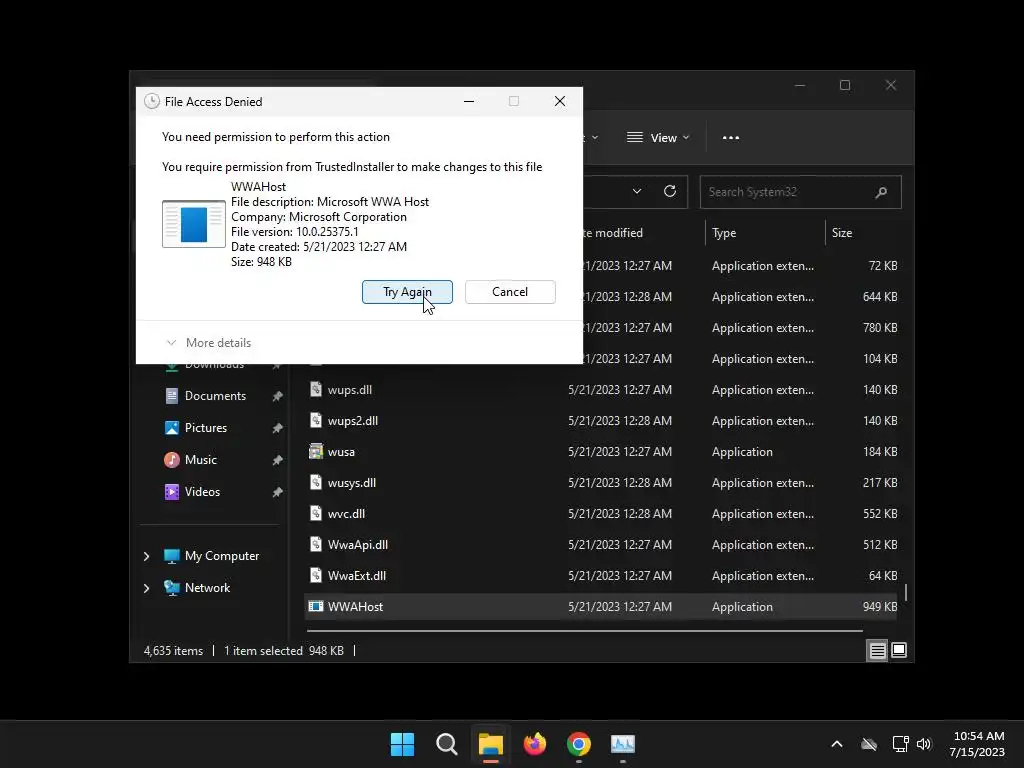The height and width of the screenshot is (768, 1024).
Task: Switch to details view layout
Action: click(x=877, y=650)
